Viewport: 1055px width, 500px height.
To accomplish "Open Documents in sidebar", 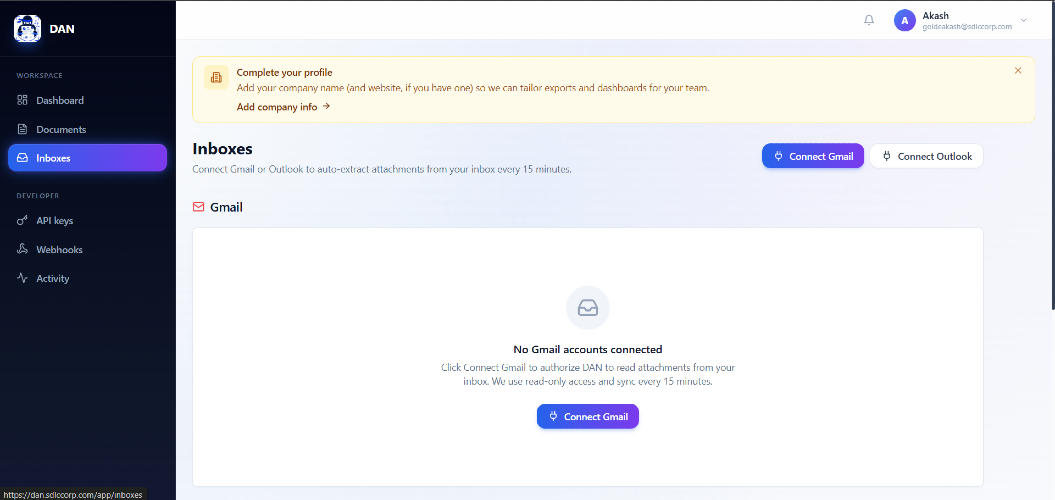I will [87, 129].
